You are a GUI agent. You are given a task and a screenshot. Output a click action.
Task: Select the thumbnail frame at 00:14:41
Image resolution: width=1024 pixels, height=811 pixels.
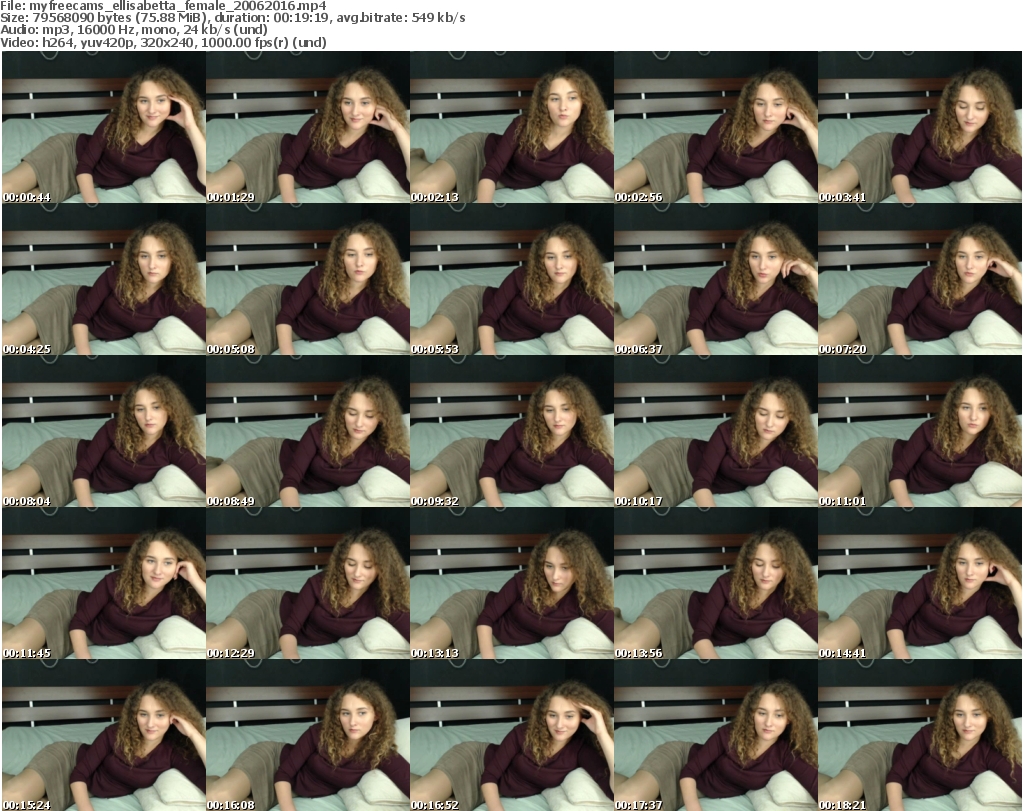pyautogui.click(x=920, y=583)
